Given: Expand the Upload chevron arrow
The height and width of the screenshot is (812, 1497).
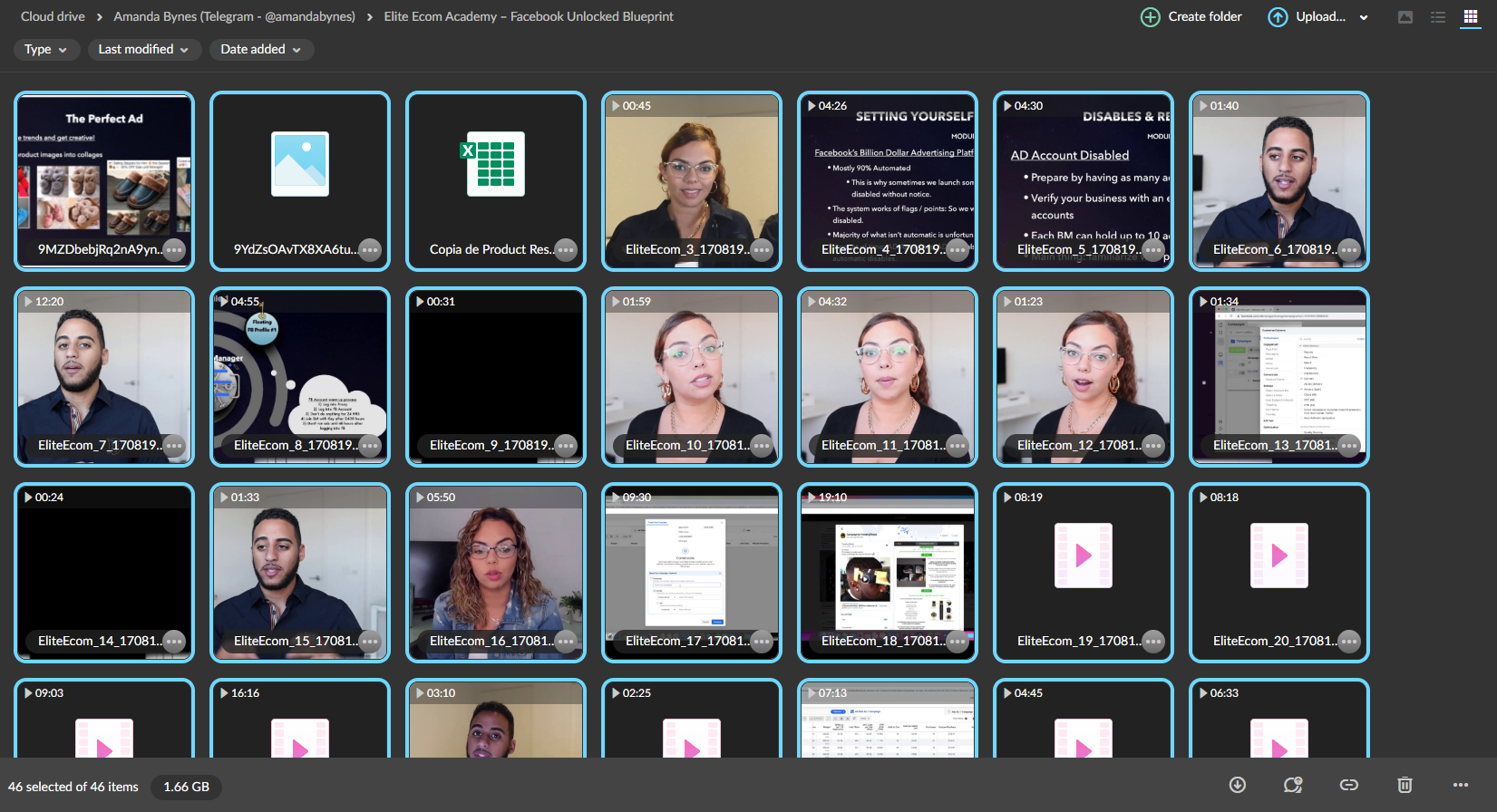Looking at the screenshot, I should click(1364, 17).
